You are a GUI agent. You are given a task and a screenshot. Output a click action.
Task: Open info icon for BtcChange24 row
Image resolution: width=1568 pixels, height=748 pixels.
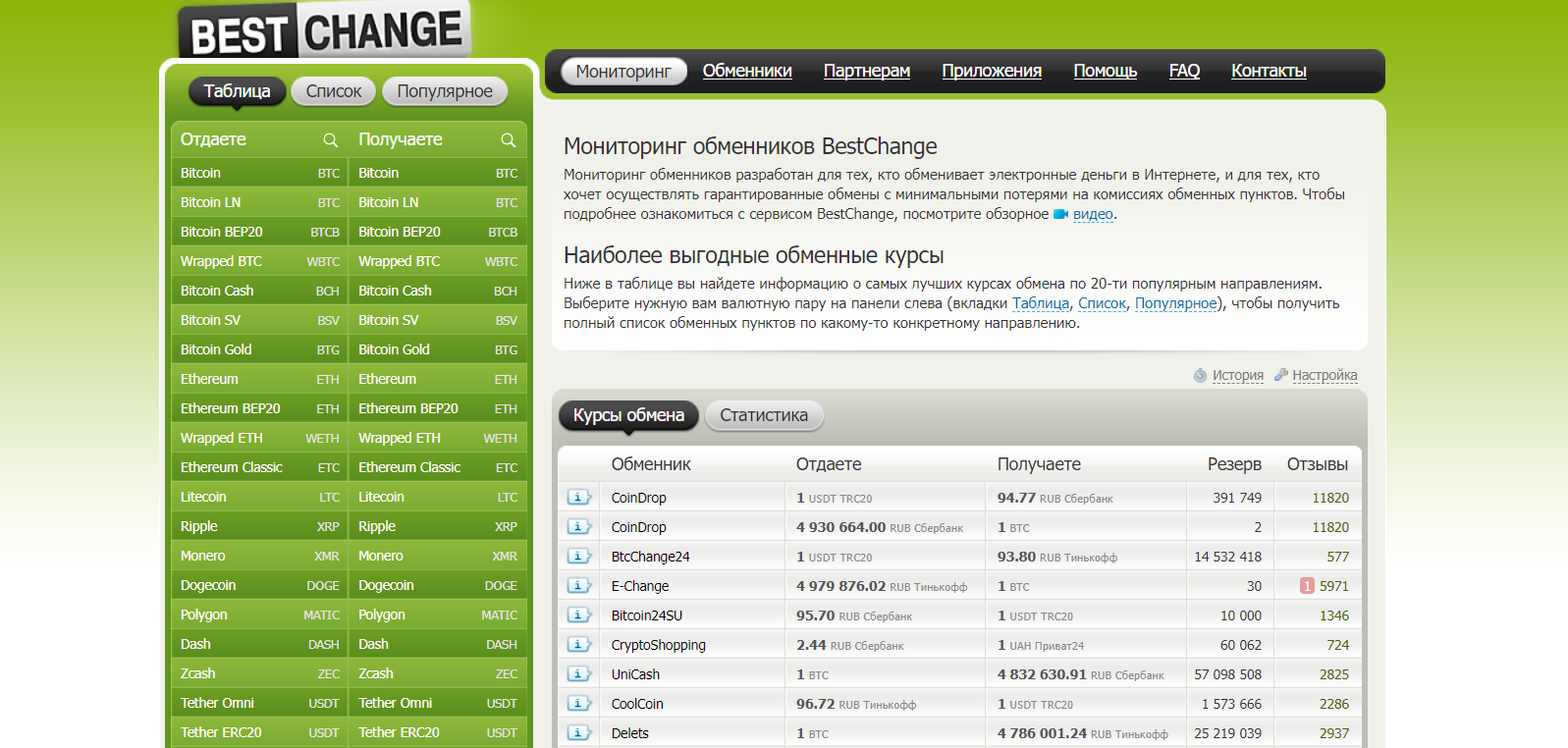[579, 557]
